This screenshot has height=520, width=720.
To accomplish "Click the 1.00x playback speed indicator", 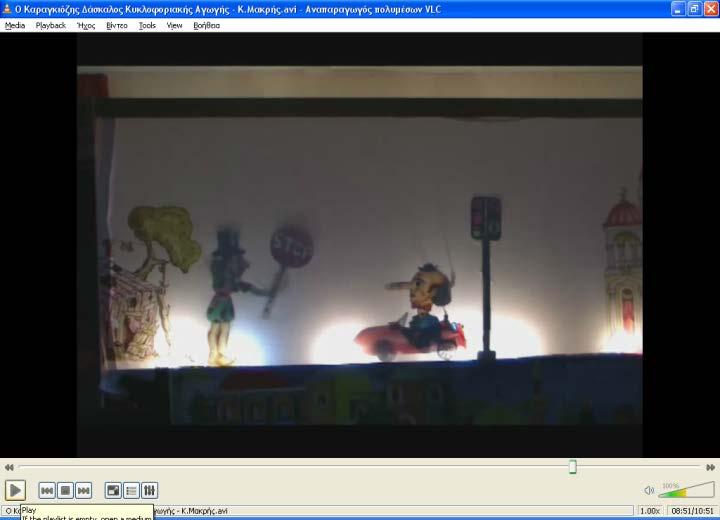I will click(x=650, y=511).
